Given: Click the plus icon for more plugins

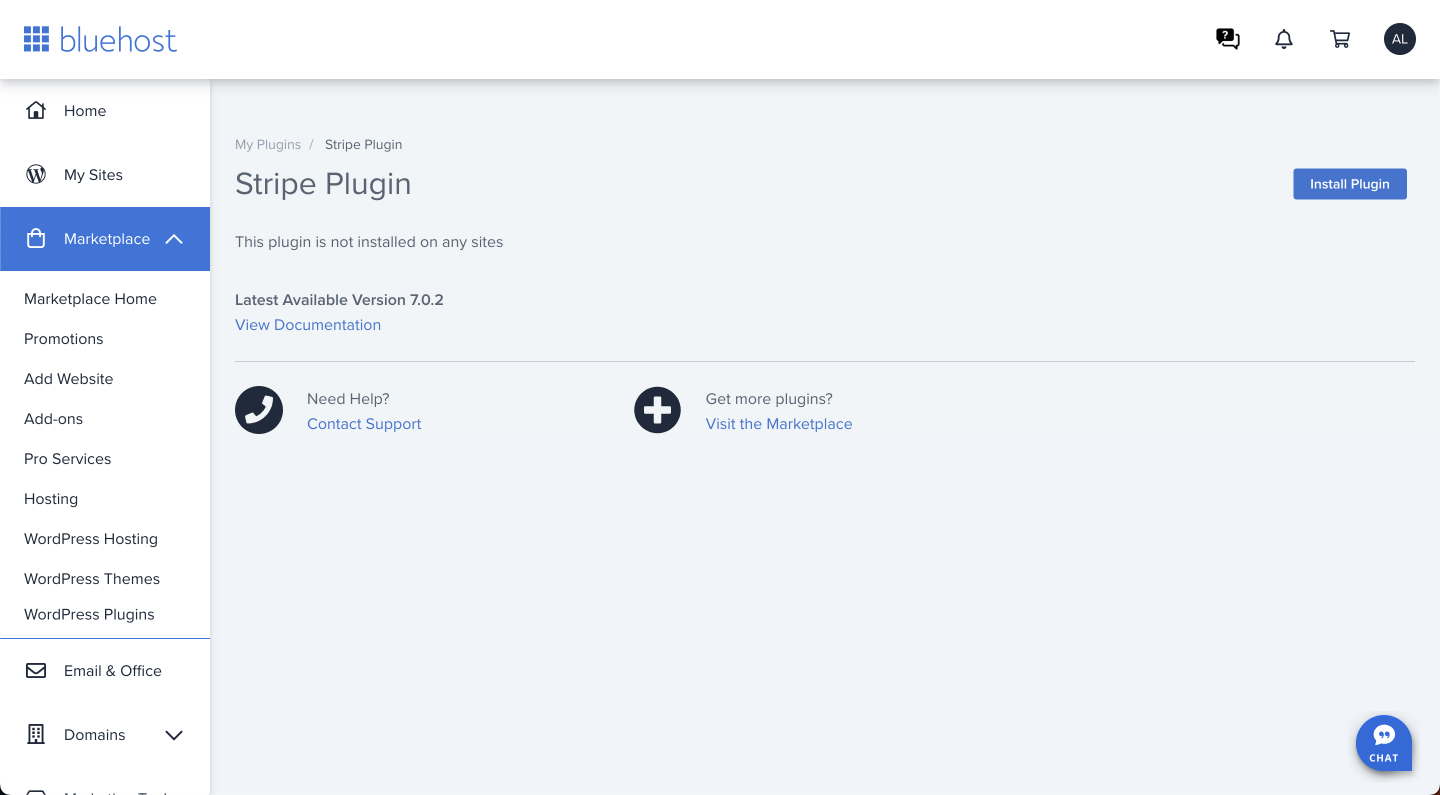Looking at the screenshot, I should click(657, 410).
